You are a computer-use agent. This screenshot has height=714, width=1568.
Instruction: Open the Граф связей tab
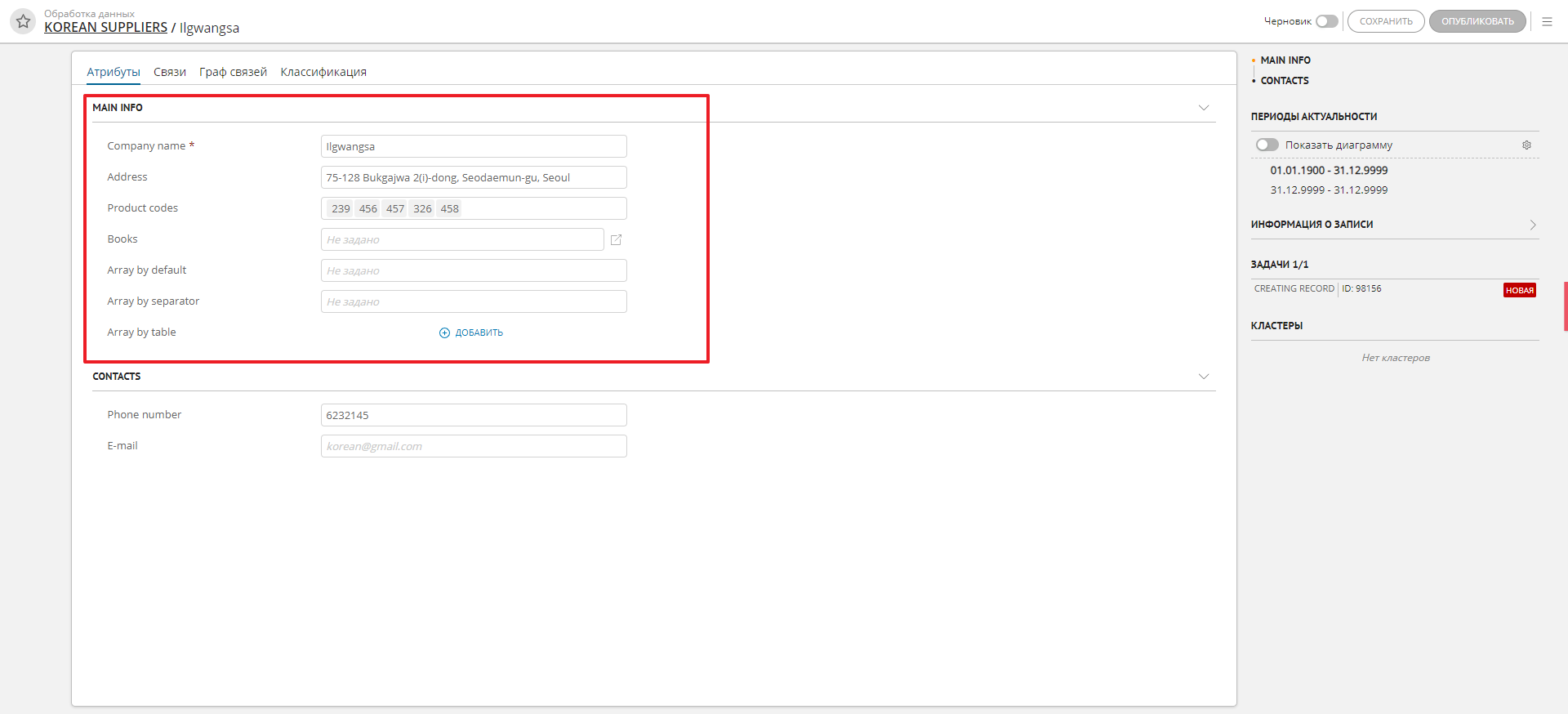tap(233, 72)
